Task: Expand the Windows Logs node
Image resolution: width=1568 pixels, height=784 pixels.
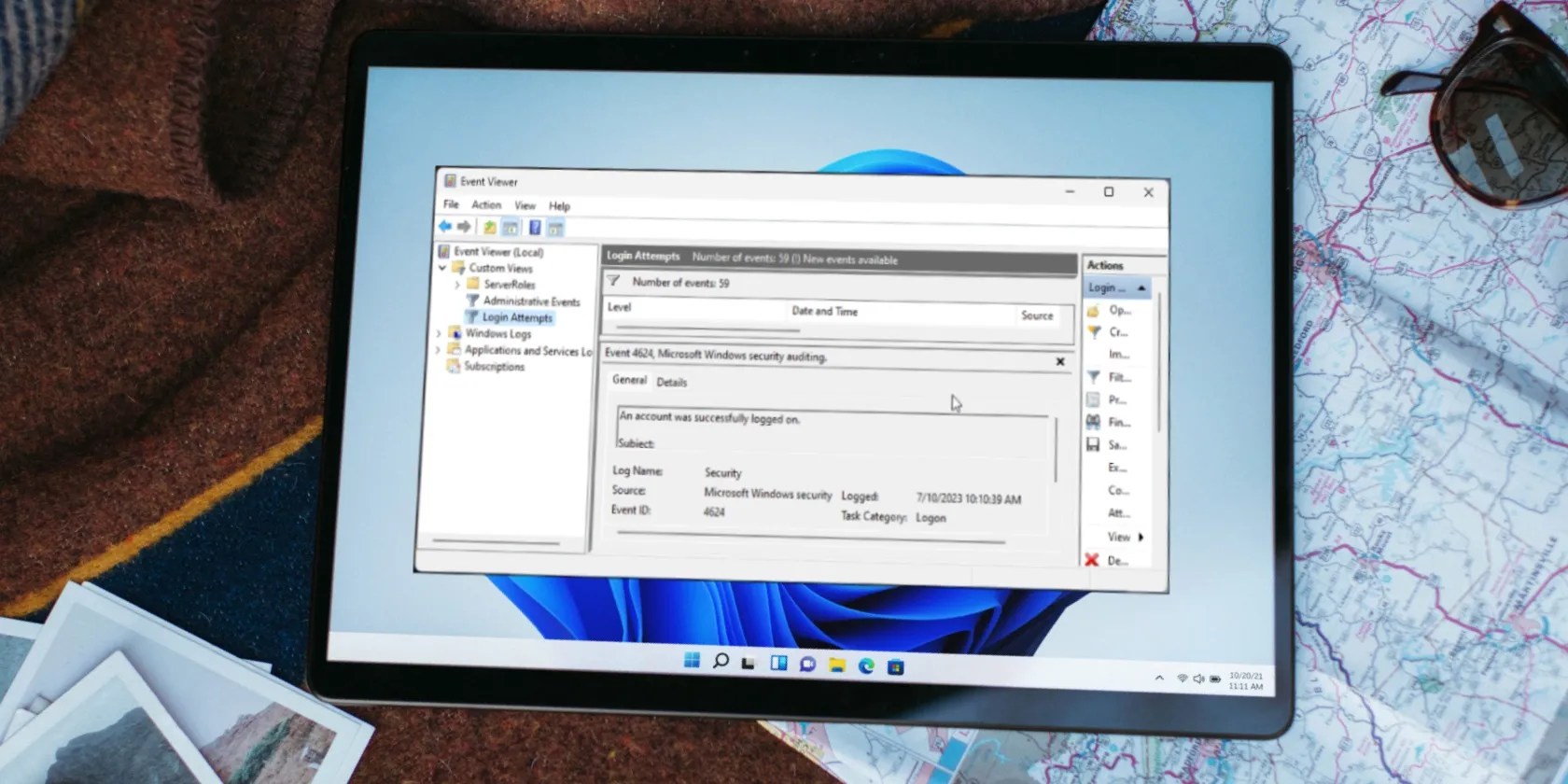Action: pos(440,333)
